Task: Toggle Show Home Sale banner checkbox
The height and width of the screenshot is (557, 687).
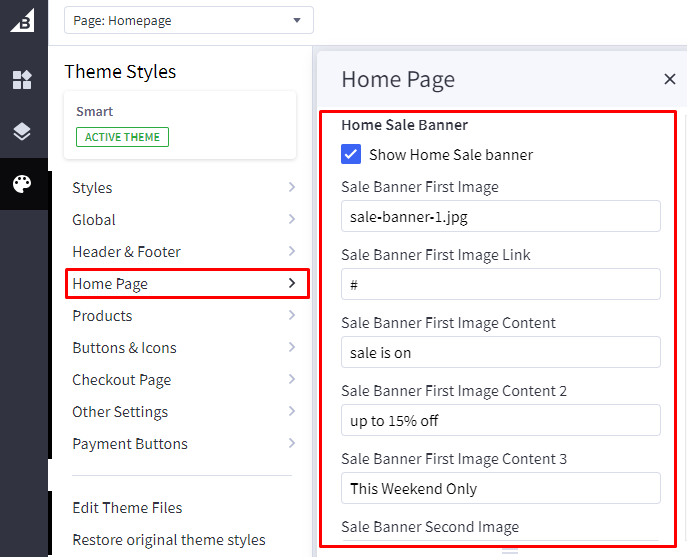Action: point(351,154)
